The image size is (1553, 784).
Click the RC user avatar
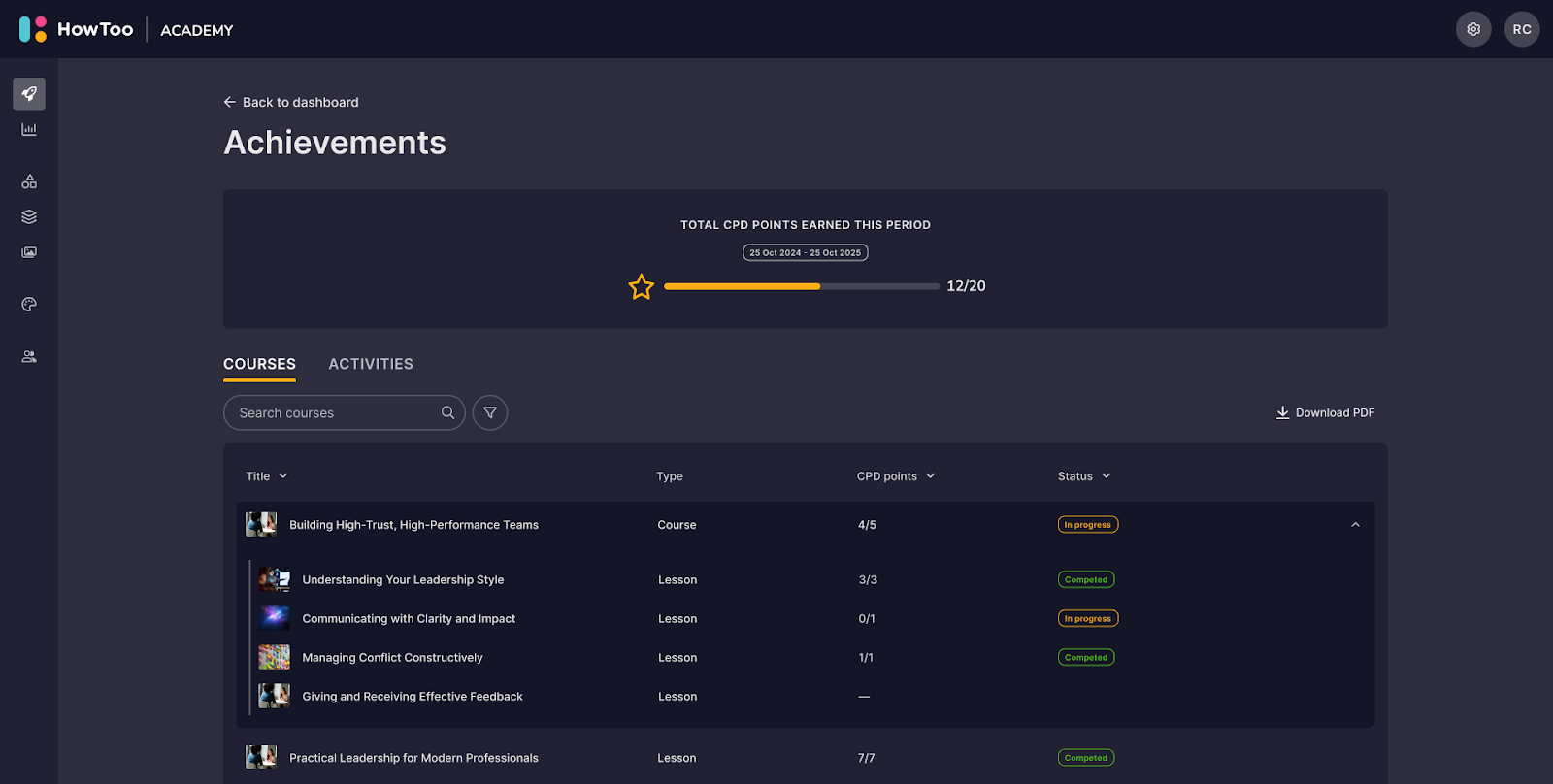(1521, 29)
